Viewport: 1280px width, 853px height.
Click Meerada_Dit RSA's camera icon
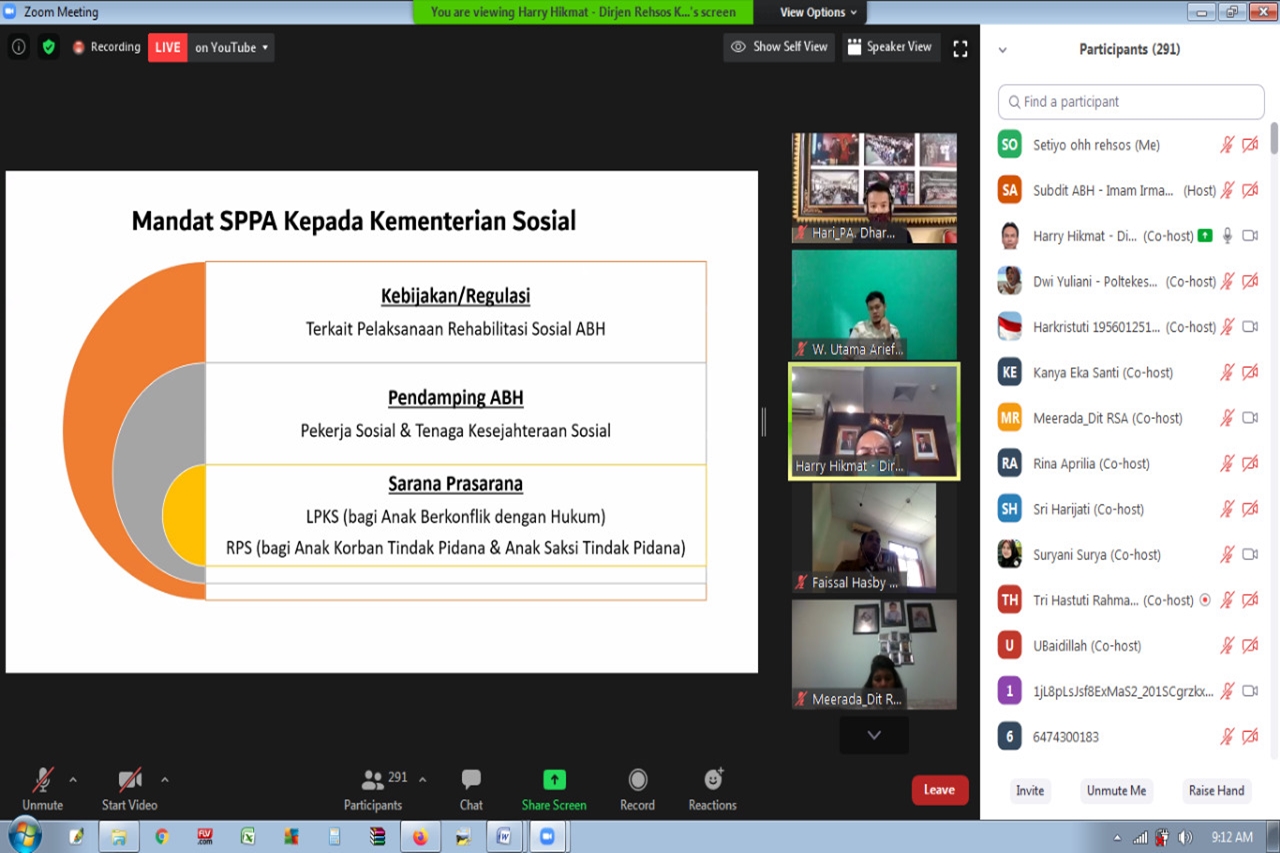1250,418
